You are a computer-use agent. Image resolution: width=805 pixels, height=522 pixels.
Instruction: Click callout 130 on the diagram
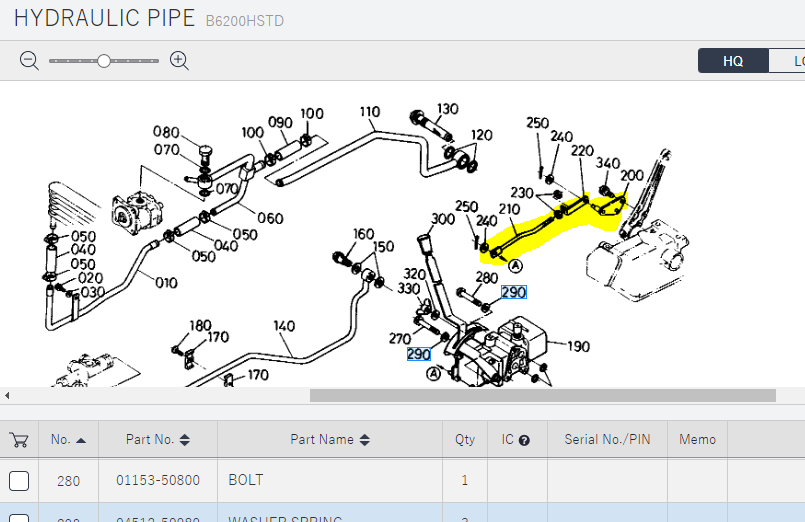[447, 109]
